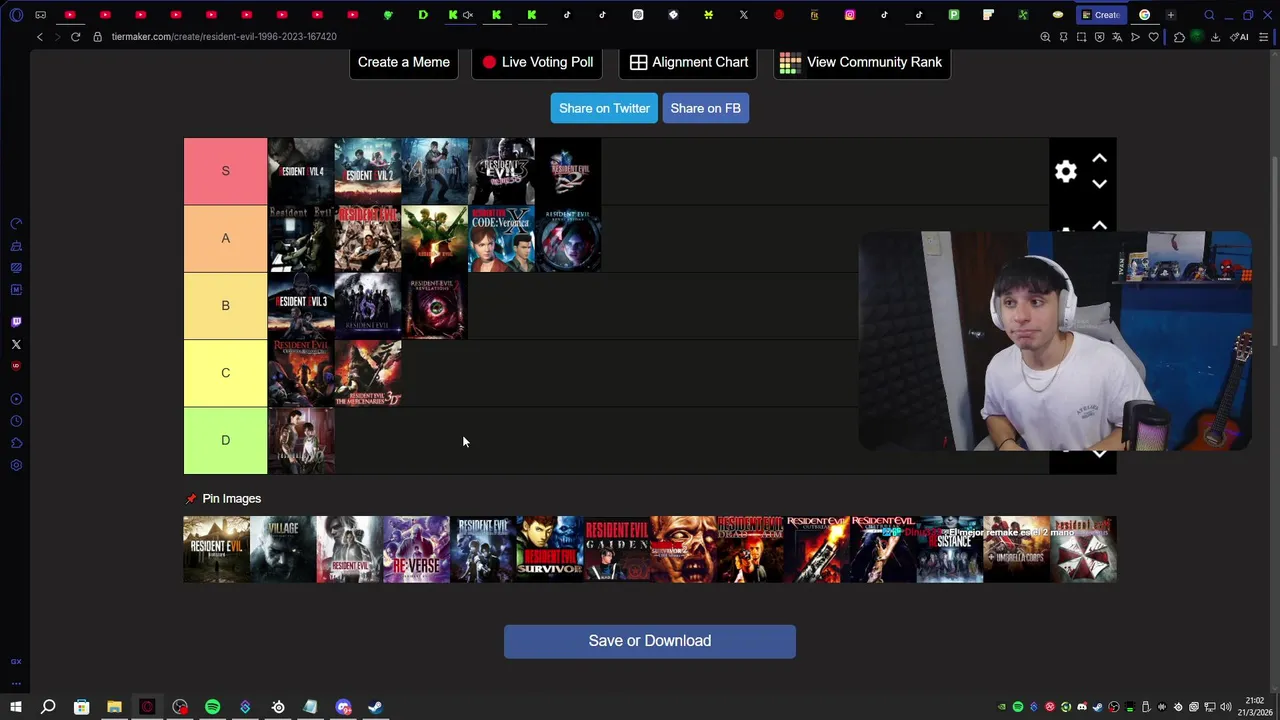Open a new tab with the plus button
The width and height of the screenshot is (1280, 720).
pos(1170,15)
